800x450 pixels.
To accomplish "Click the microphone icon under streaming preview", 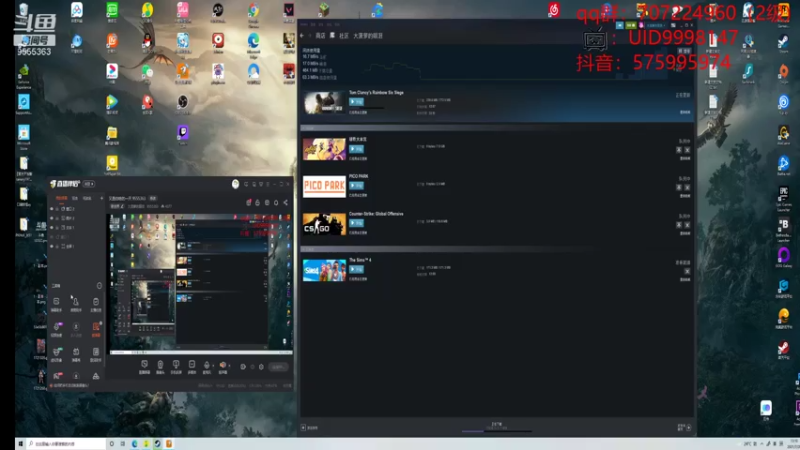I will point(207,367).
